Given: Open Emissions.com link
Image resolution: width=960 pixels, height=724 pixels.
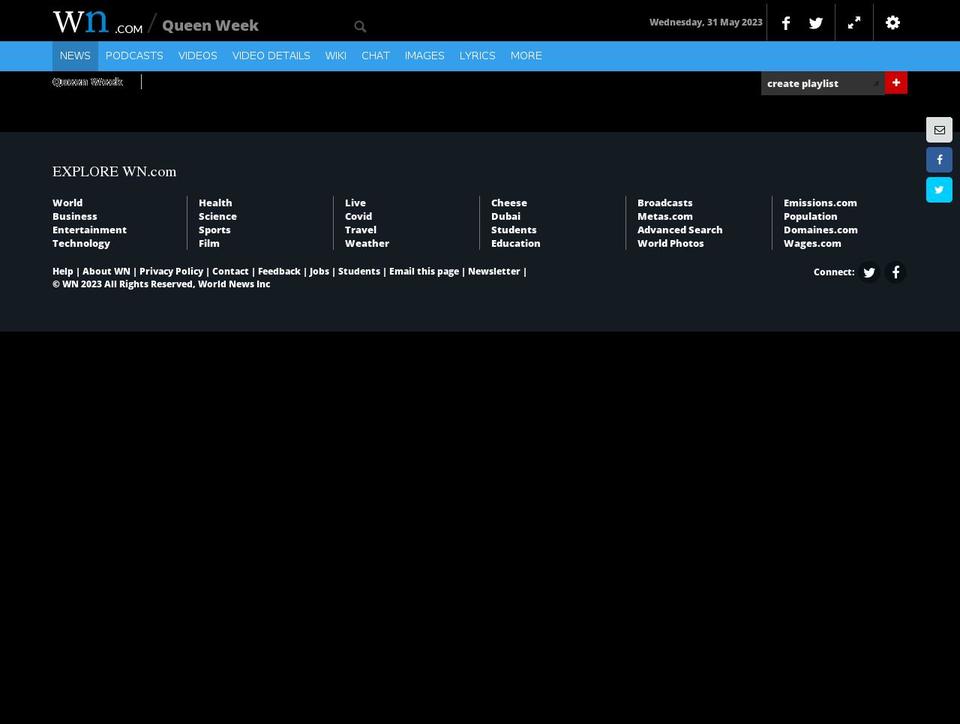Looking at the screenshot, I should (x=820, y=203).
